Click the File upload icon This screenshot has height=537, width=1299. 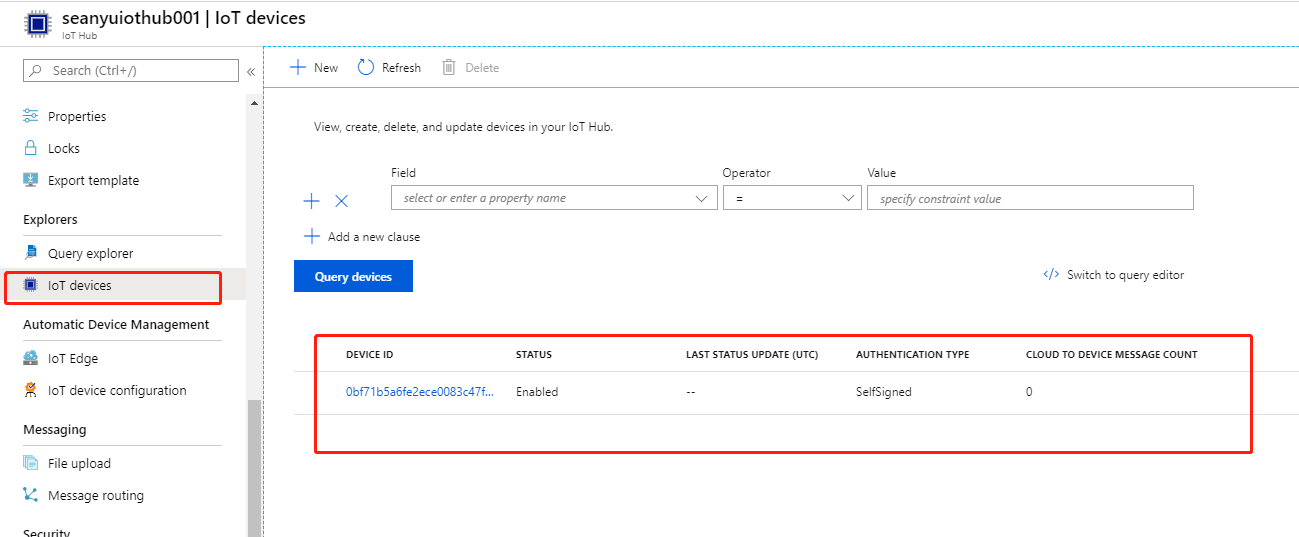[x=31, y=463]
